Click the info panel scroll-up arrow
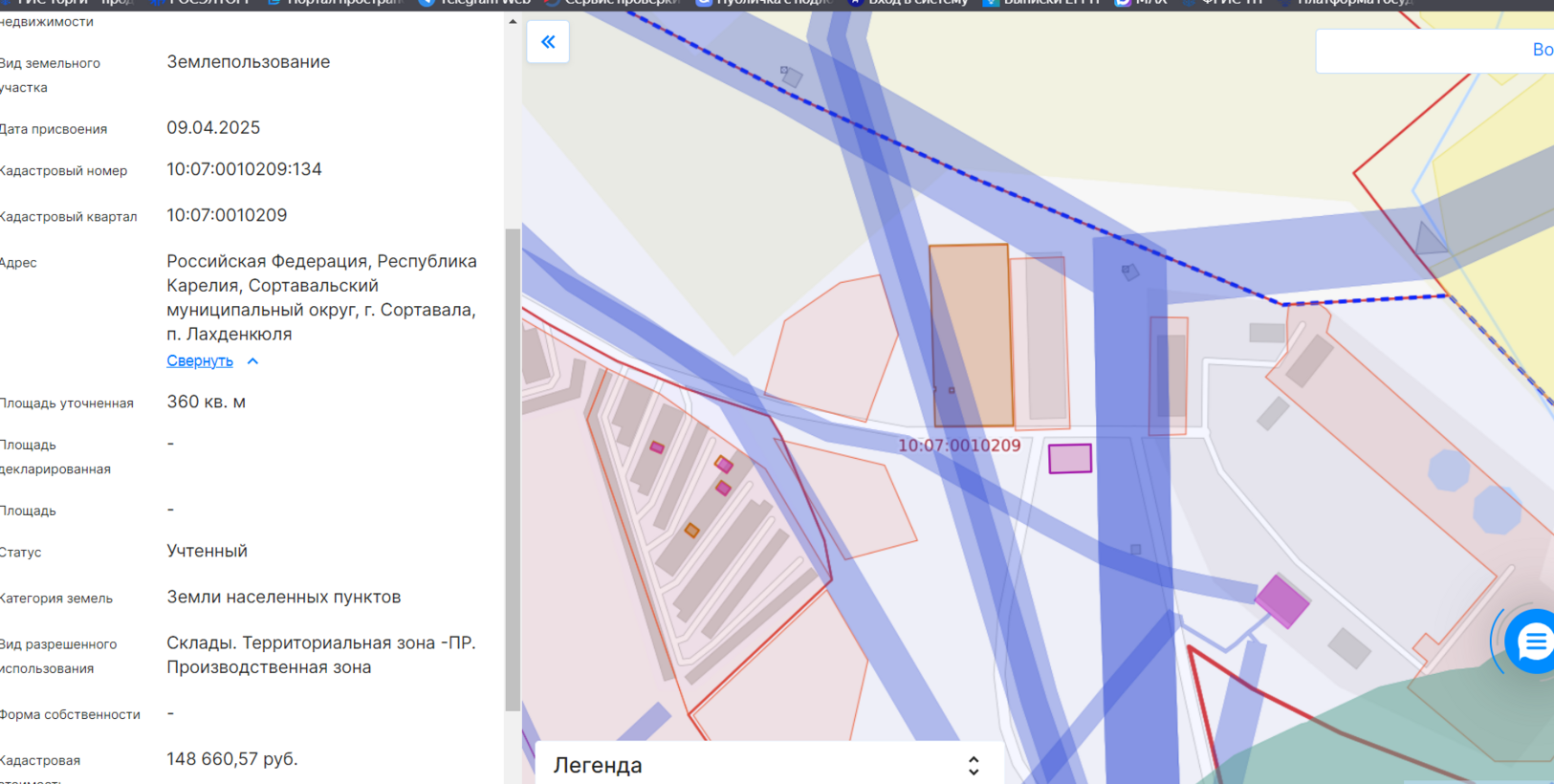 click(513, 21)
